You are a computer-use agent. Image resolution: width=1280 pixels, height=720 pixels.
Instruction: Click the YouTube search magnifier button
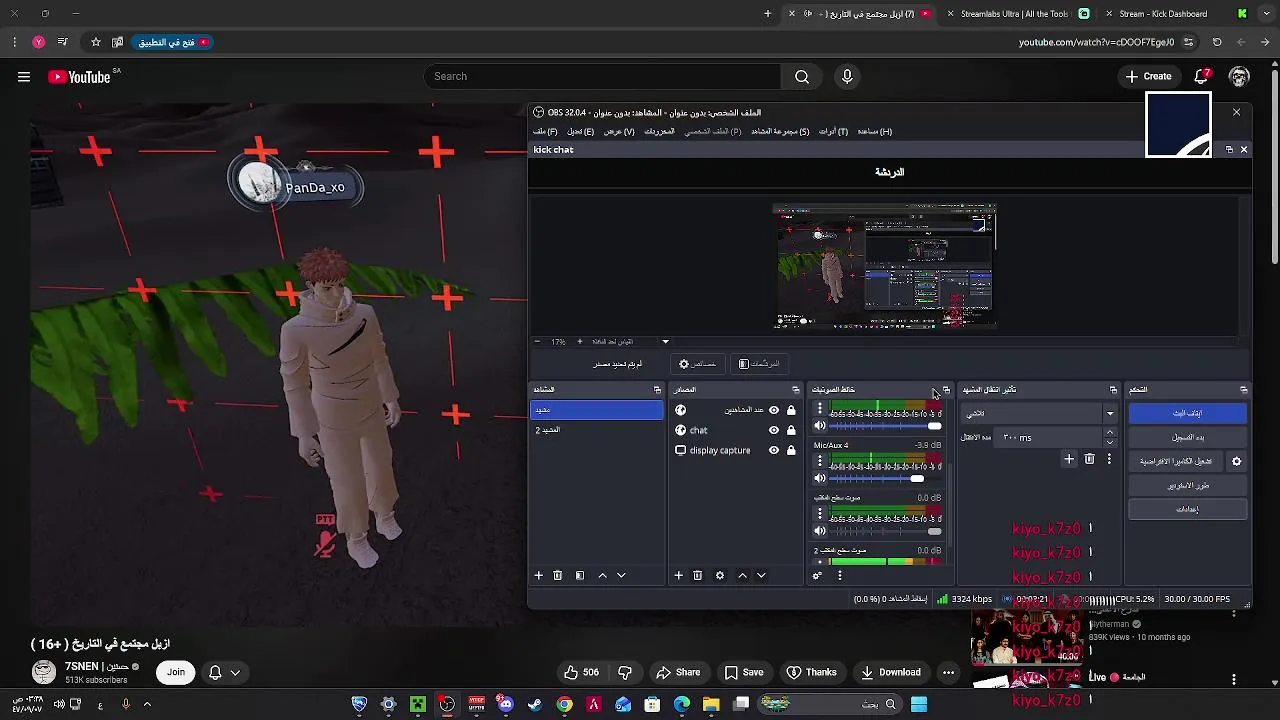[x=802, y=77]
